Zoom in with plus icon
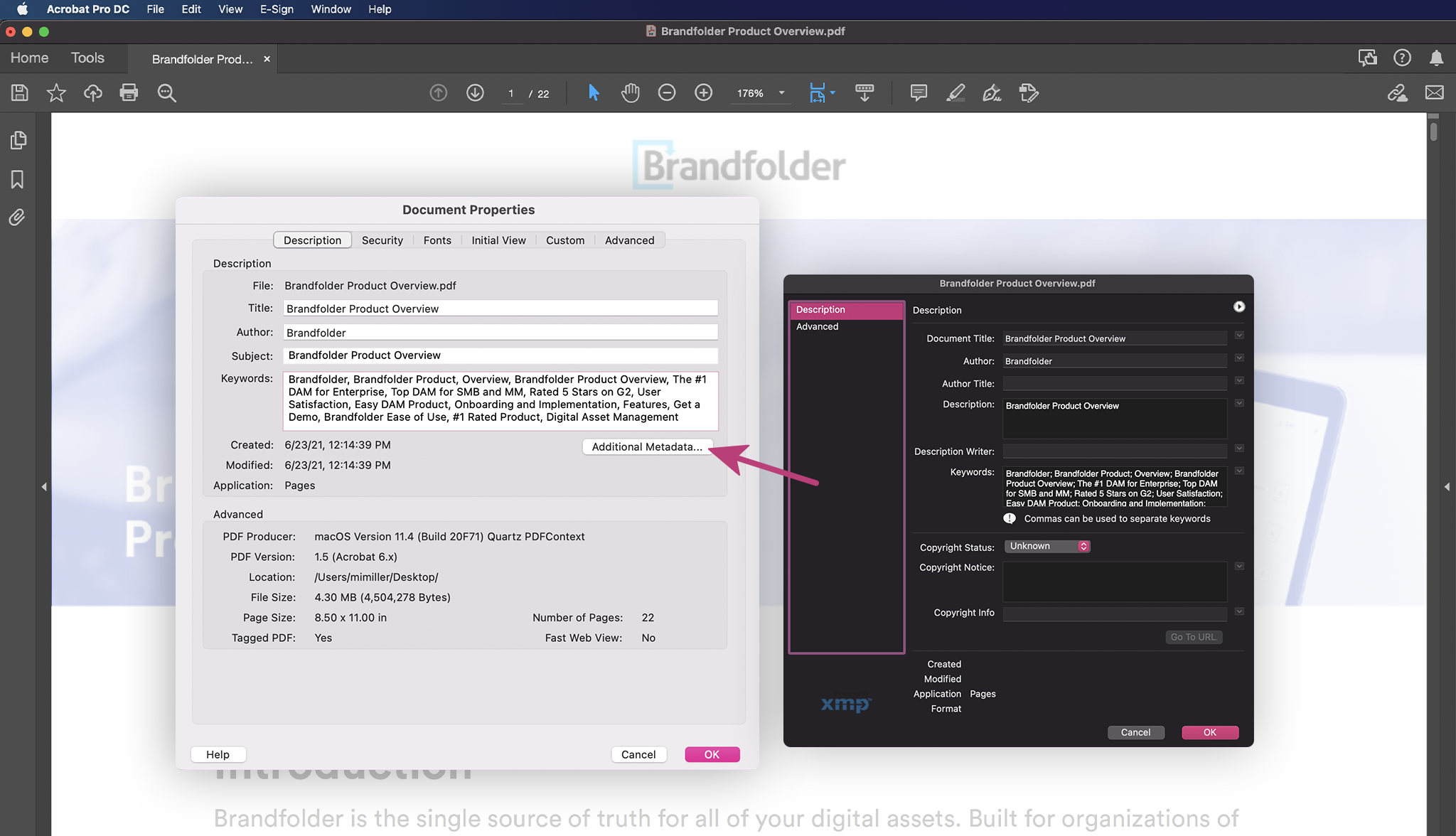1456x836 pixels. [x=703, y=92]
